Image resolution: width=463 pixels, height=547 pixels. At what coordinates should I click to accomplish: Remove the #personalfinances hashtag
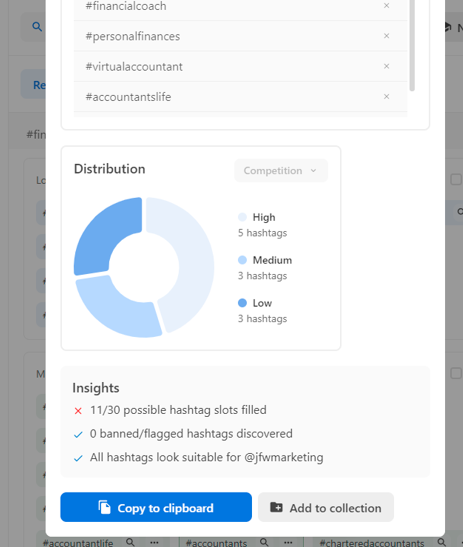click(386, 36)
